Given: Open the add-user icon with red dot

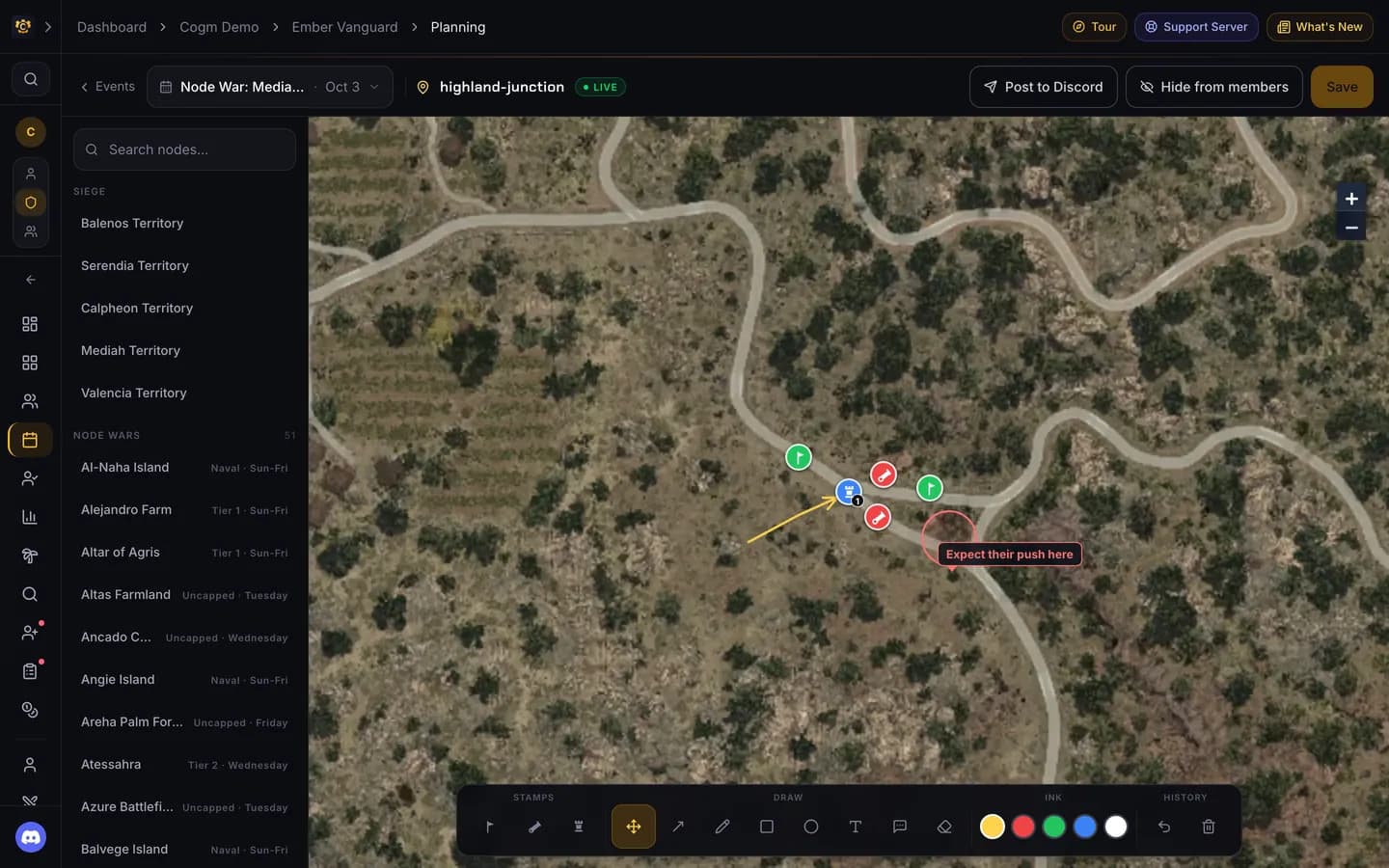Looking at the screenshot, I should tap(30, 633).
